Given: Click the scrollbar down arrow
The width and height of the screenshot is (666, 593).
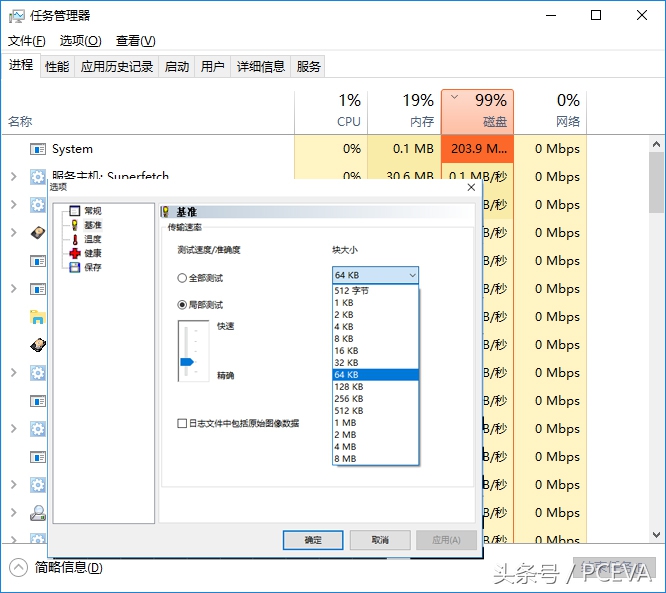Looking at the screenshot, I should coord(656,535).
